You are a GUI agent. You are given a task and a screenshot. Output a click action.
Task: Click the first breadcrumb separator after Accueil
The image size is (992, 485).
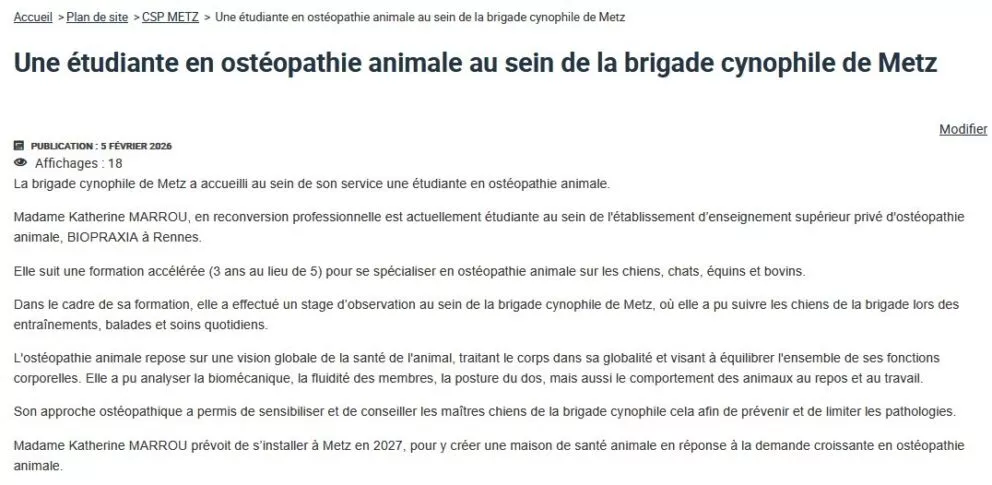click(61, 18)
